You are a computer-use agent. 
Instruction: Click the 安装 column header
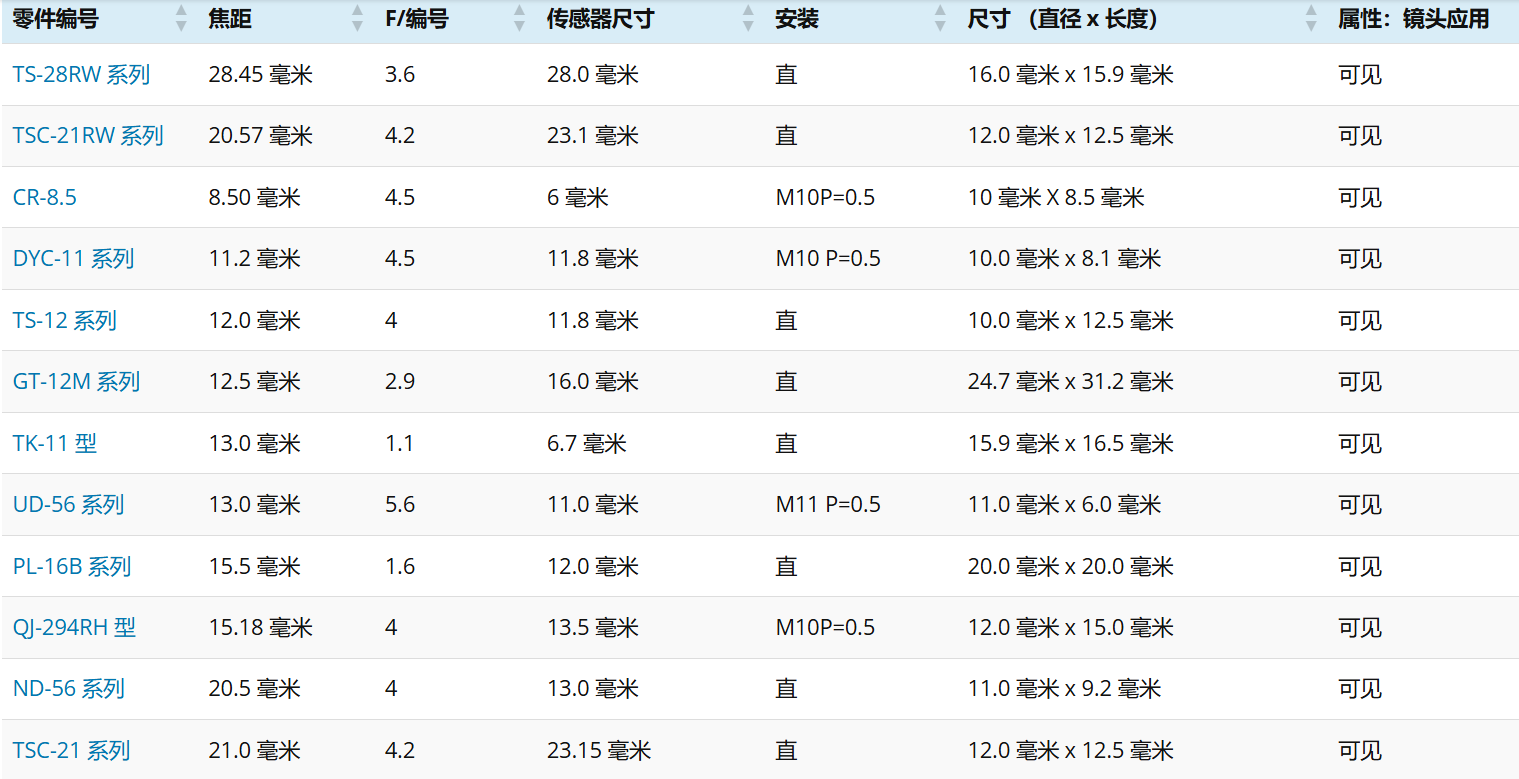797,18
